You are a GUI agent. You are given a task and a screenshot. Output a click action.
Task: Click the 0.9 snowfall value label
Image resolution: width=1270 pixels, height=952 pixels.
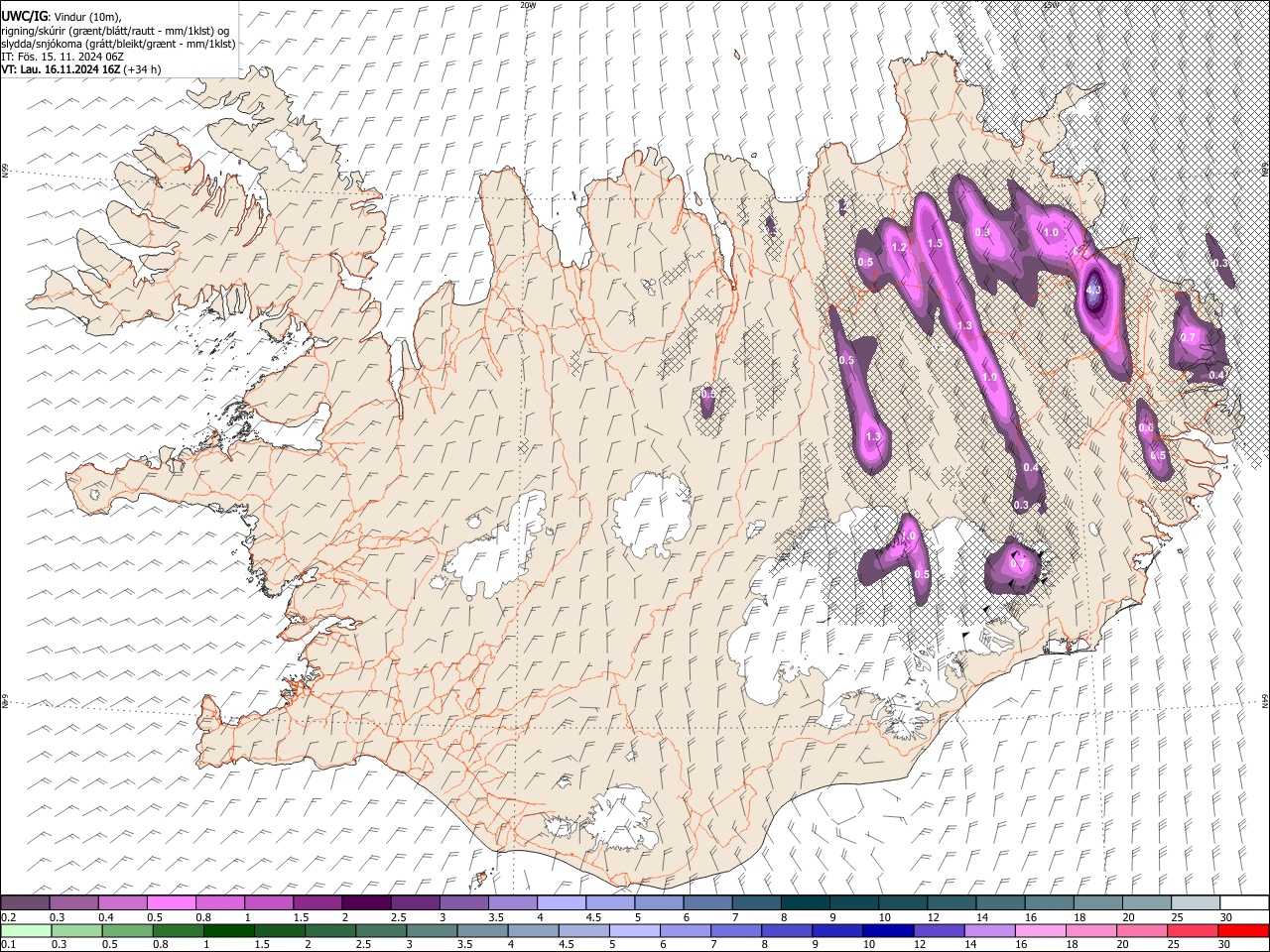tap(982, 232)
